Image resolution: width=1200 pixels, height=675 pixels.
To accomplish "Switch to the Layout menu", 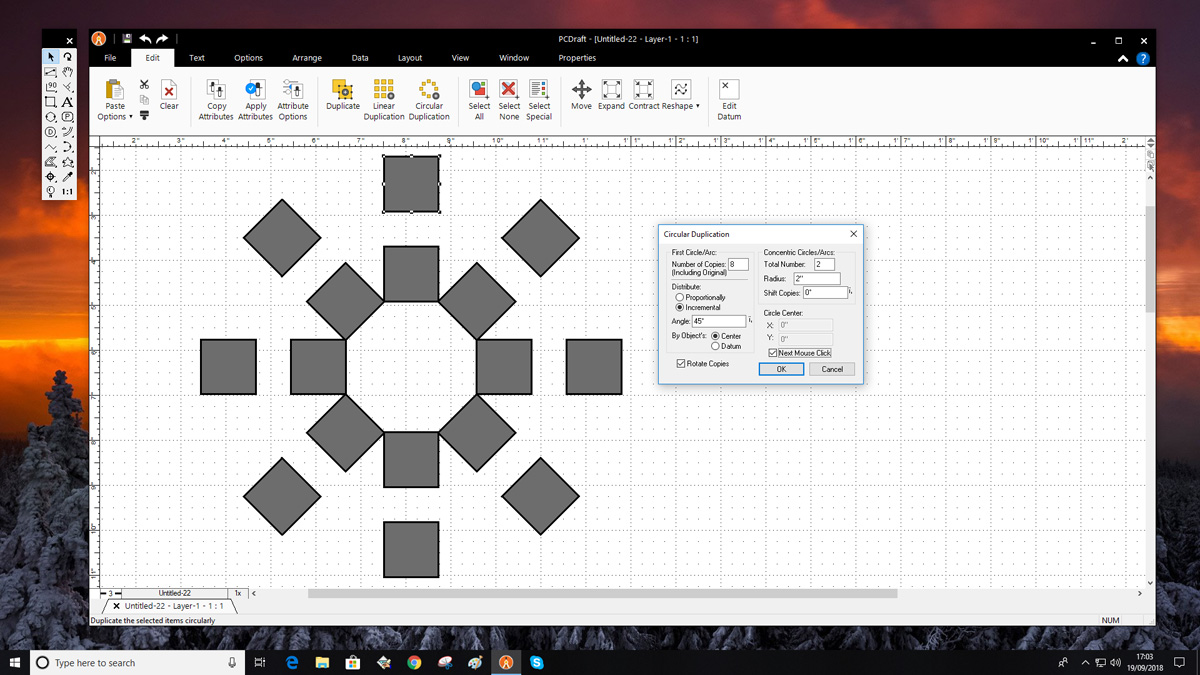I will pos(410,57).
